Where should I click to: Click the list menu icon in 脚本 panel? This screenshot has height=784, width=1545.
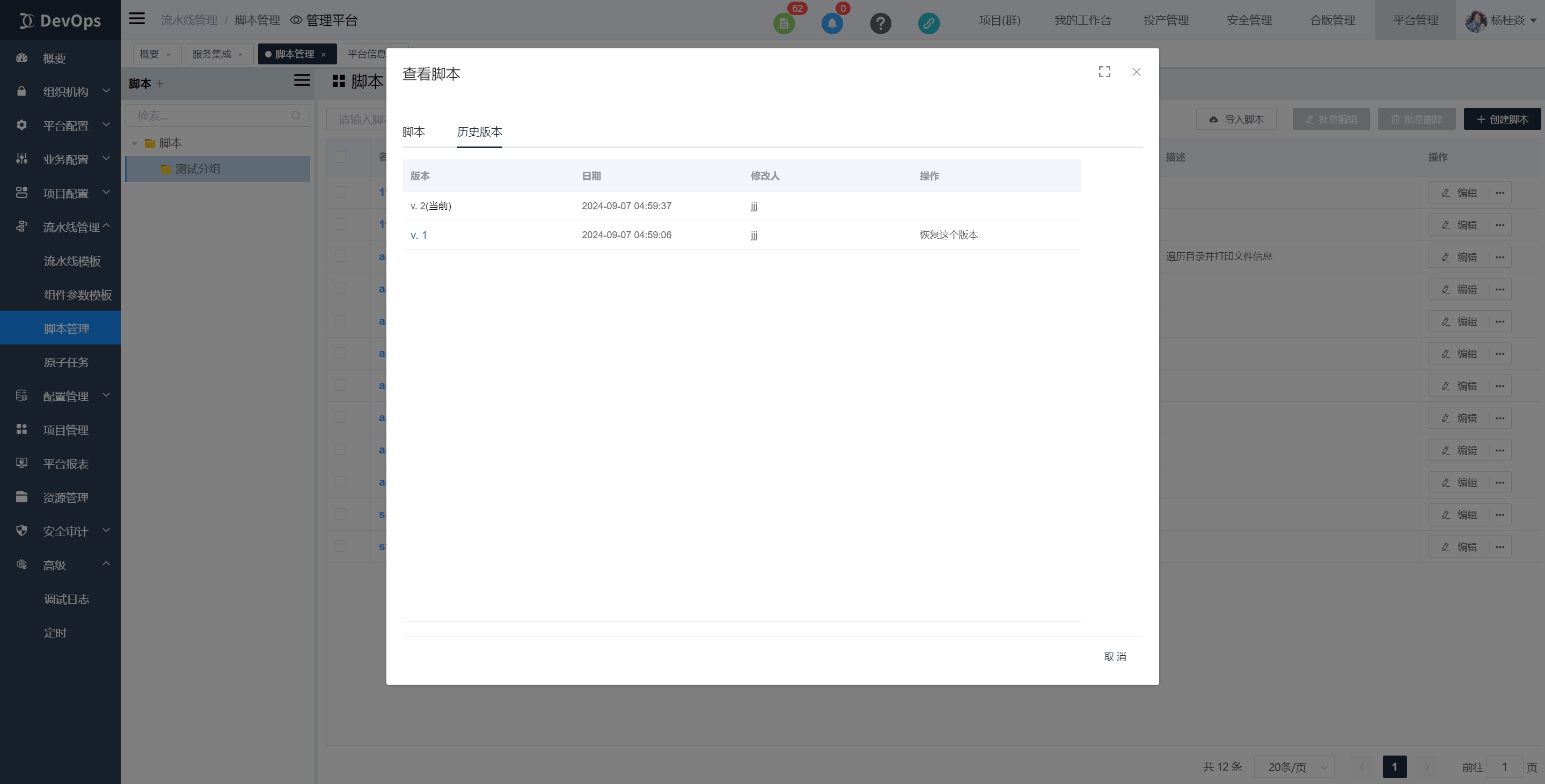[x=302, y=80]
